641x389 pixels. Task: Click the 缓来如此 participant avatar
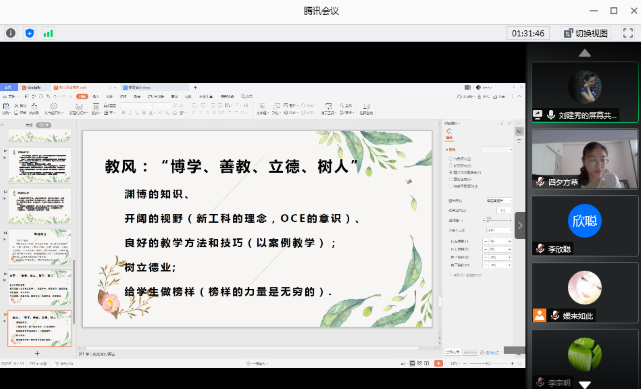pyautogui.click(x=585, y=288)
